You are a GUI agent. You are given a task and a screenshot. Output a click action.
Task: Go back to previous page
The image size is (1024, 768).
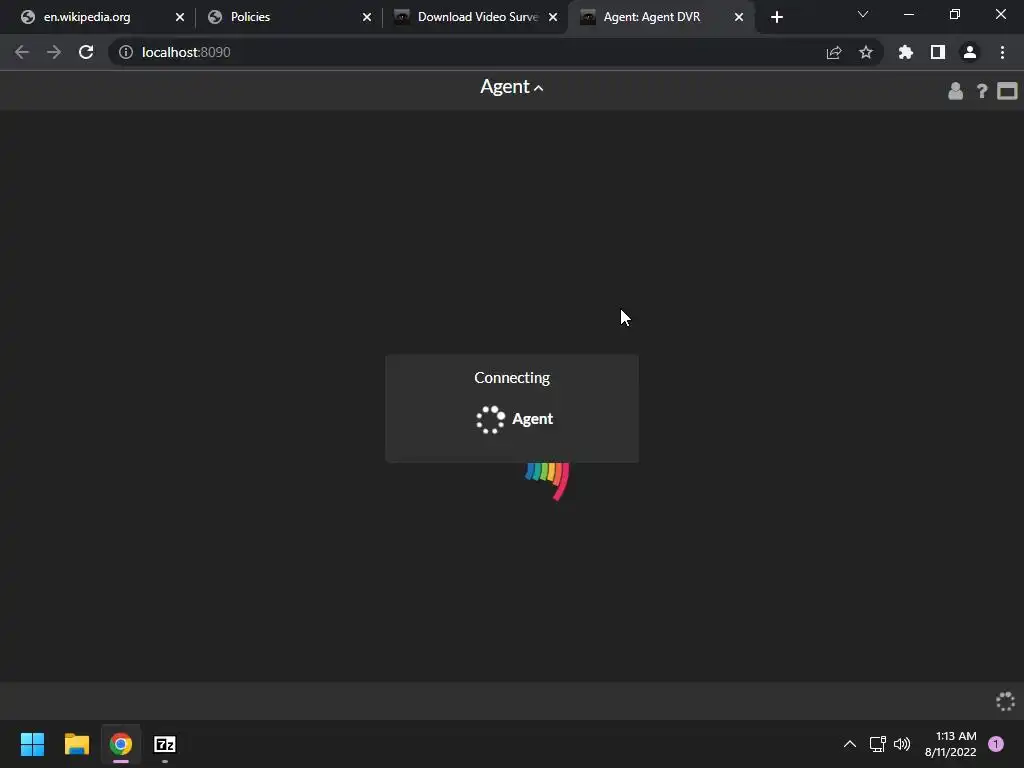click(x=22, y=52)
